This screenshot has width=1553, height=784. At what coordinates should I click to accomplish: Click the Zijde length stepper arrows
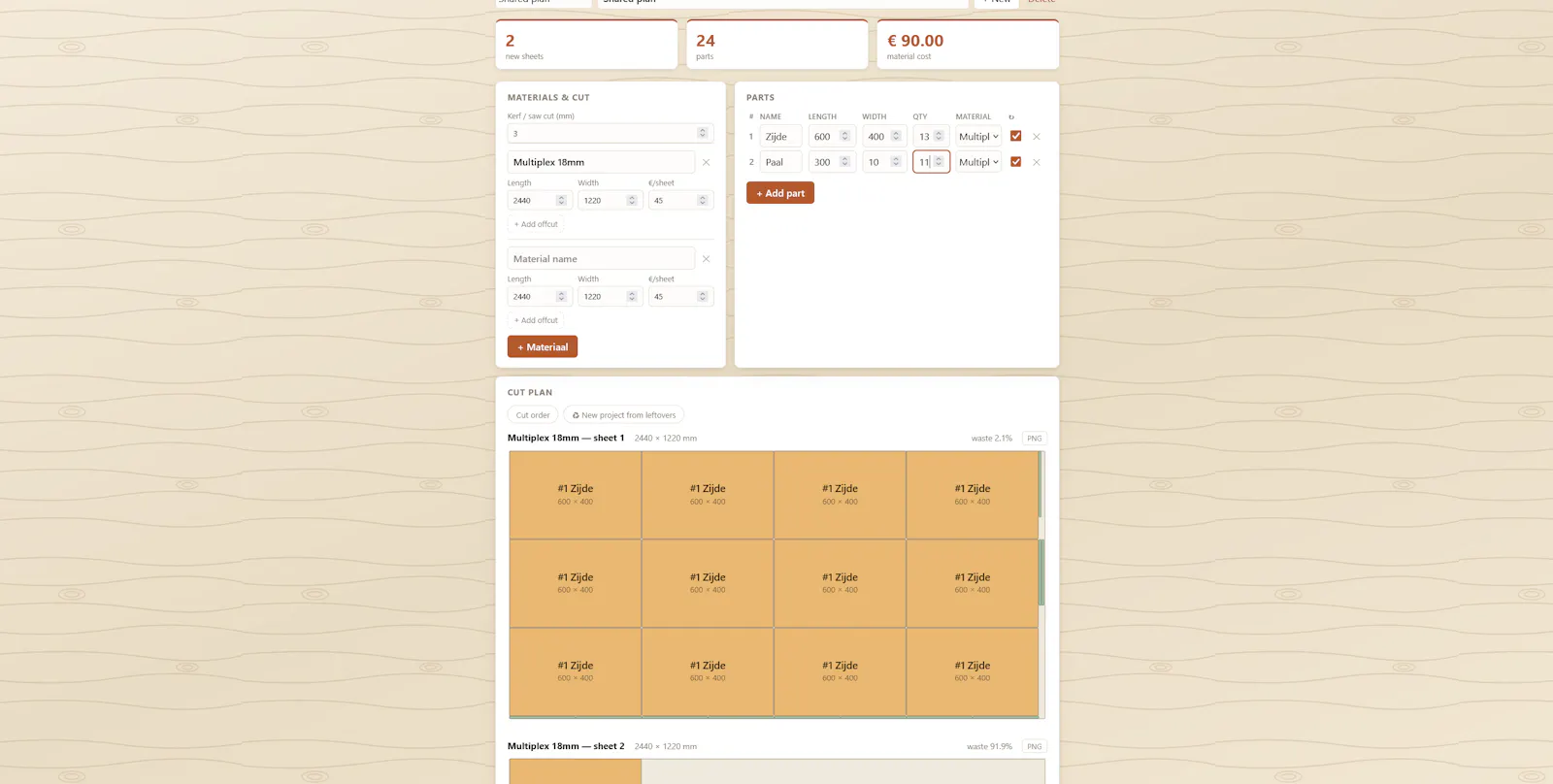click(844, 136)
